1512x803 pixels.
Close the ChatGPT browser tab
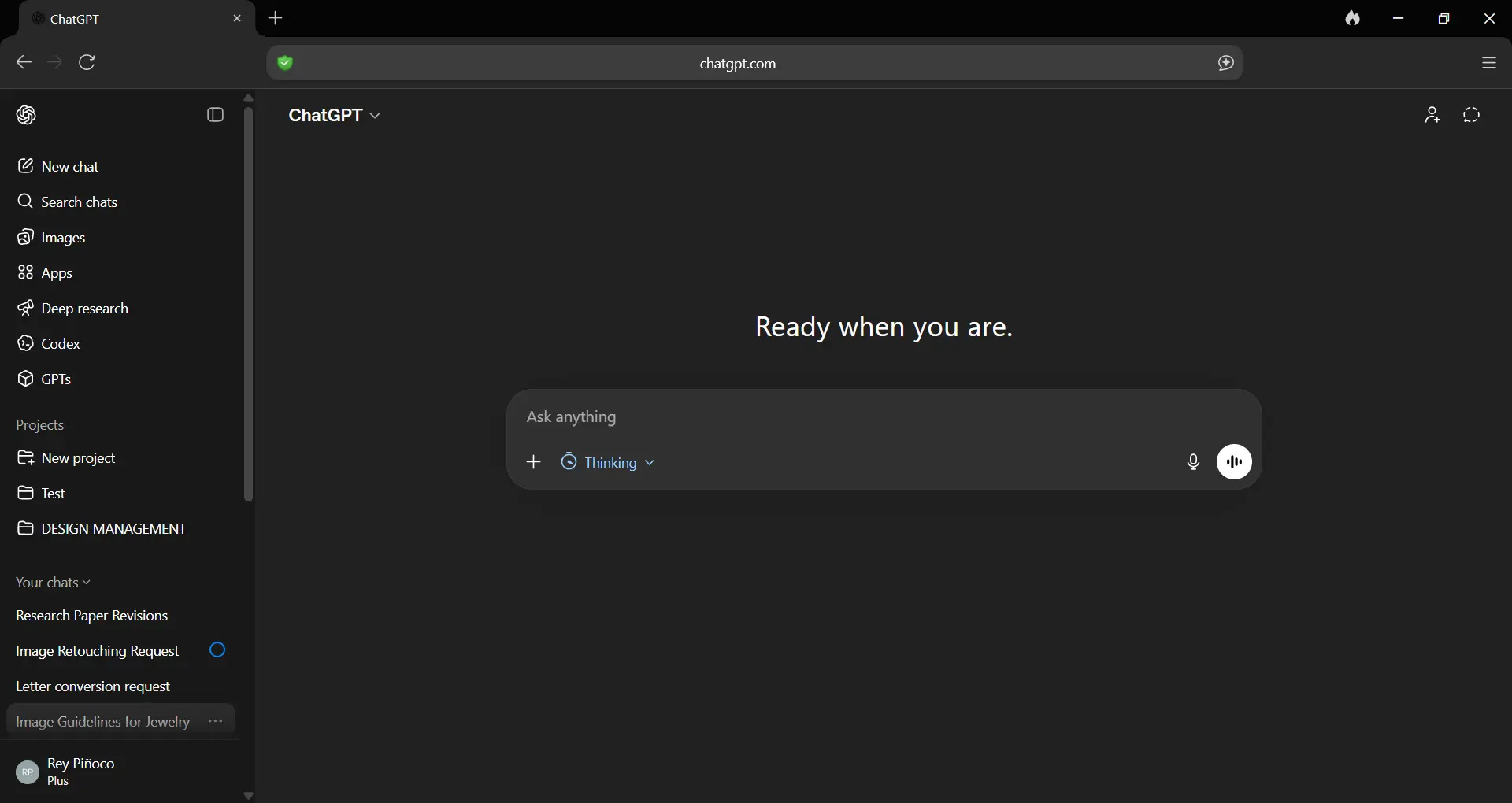pyautogui.click(x=237, y=18)
